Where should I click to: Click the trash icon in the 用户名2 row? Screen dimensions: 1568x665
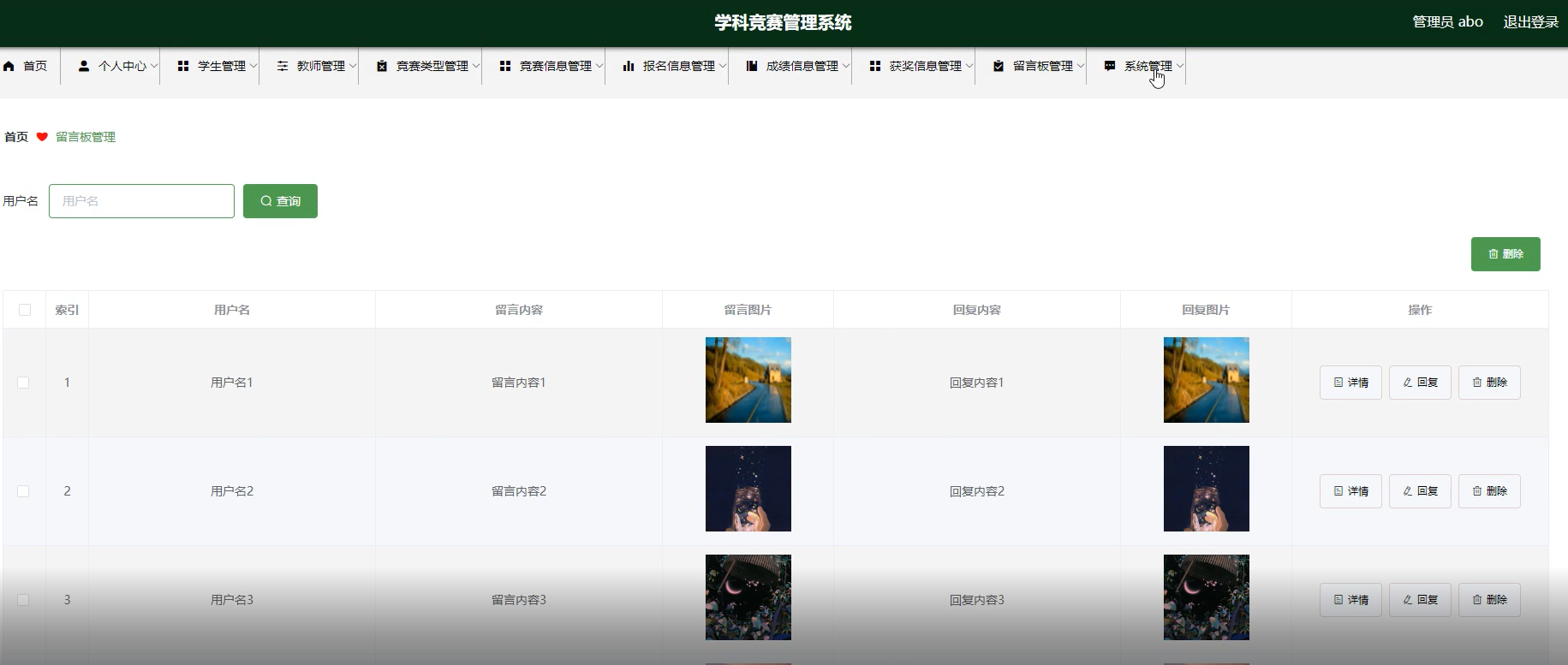point(1477,491)
